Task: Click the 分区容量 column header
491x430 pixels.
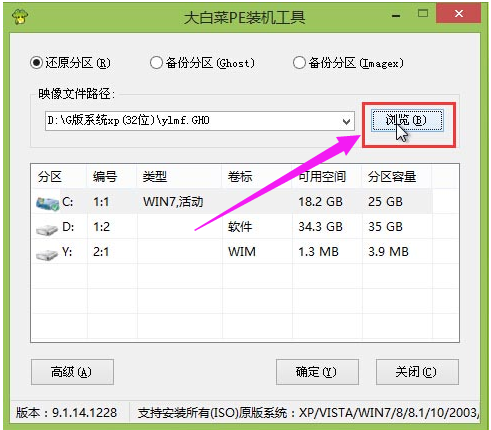Action: point(397,176)
